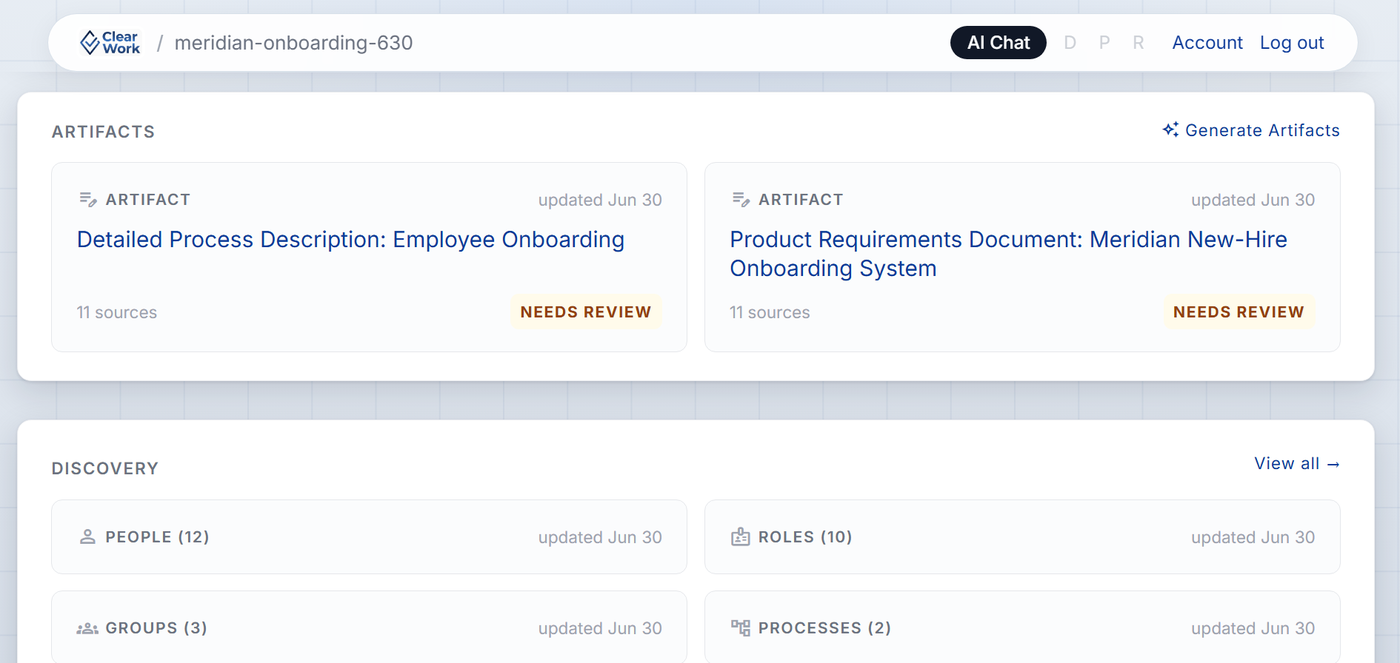The height and width of the screenshot is (663, 1400).
Task: Open Product Requirements Document: Meridian New-Hire Onboarding System
Action: [x=1008, y=254]
